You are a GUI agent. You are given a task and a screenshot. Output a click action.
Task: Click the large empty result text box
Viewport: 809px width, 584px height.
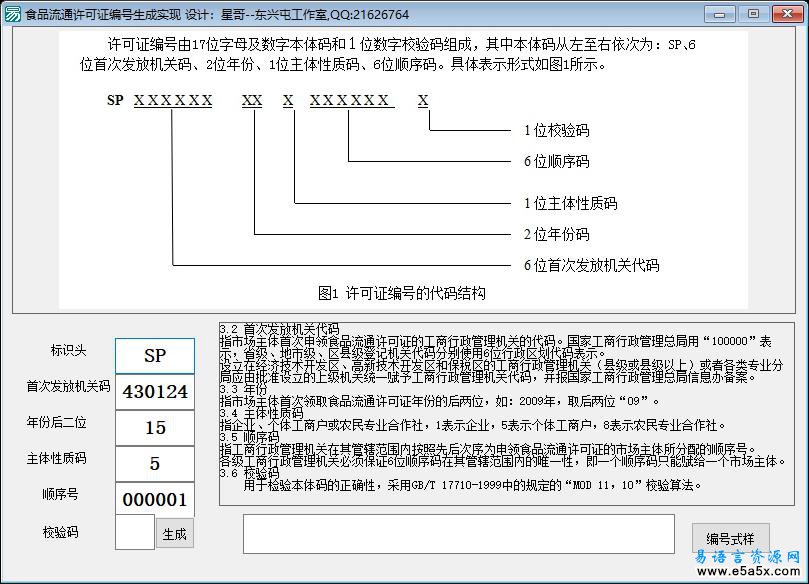click(459, 533)
